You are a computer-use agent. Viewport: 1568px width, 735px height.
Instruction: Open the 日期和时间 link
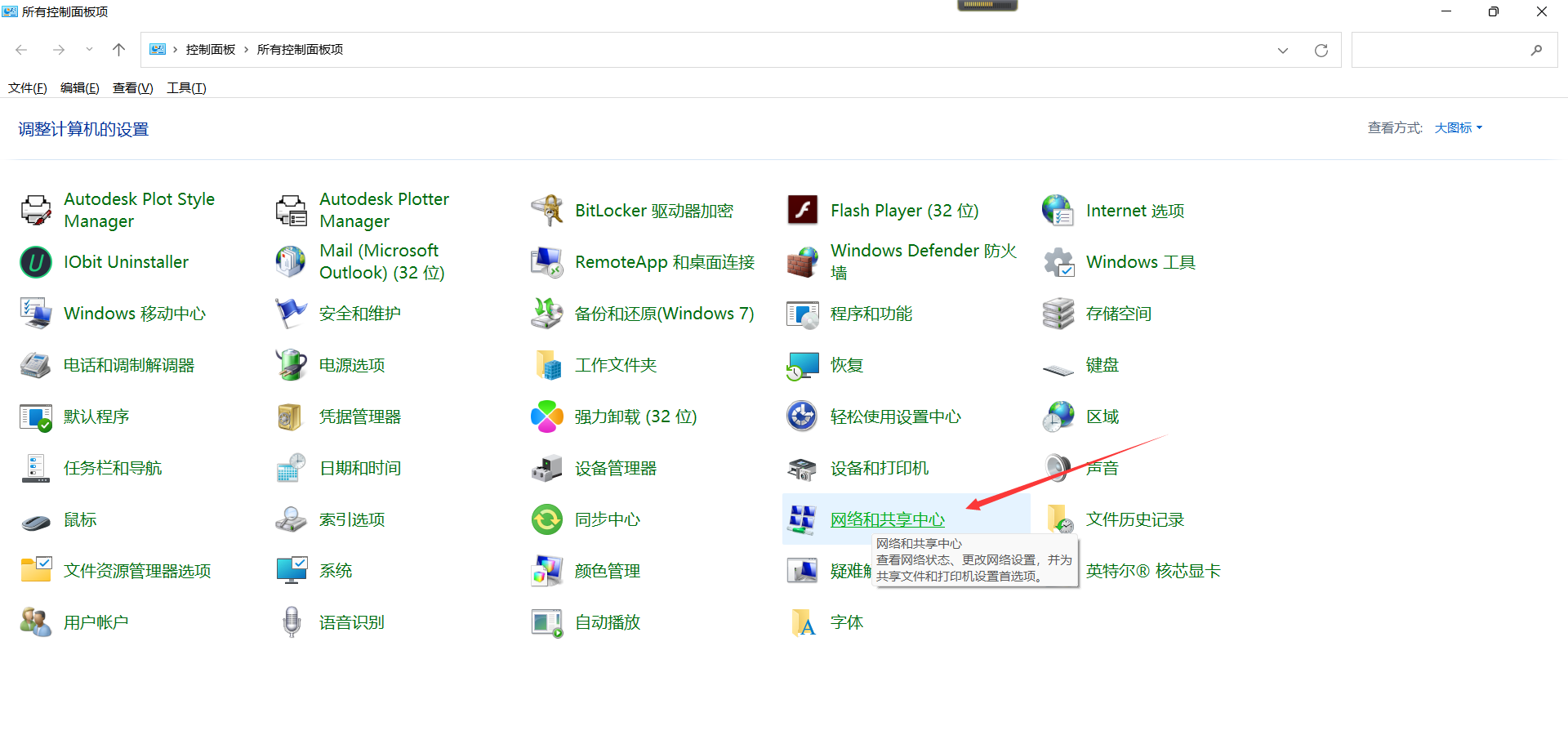[x=360, y=468]
